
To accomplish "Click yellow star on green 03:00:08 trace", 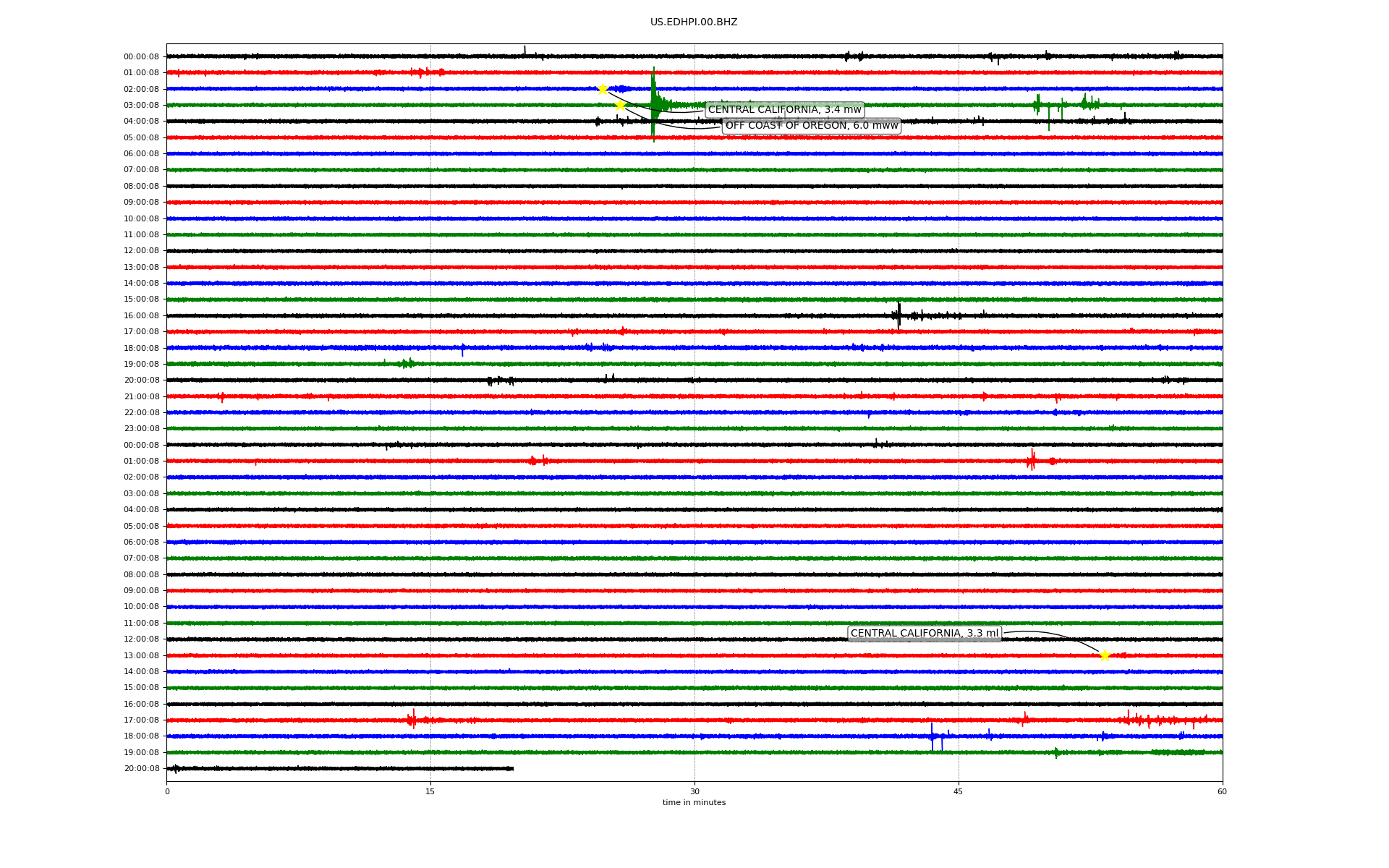I will click(620, 105).
